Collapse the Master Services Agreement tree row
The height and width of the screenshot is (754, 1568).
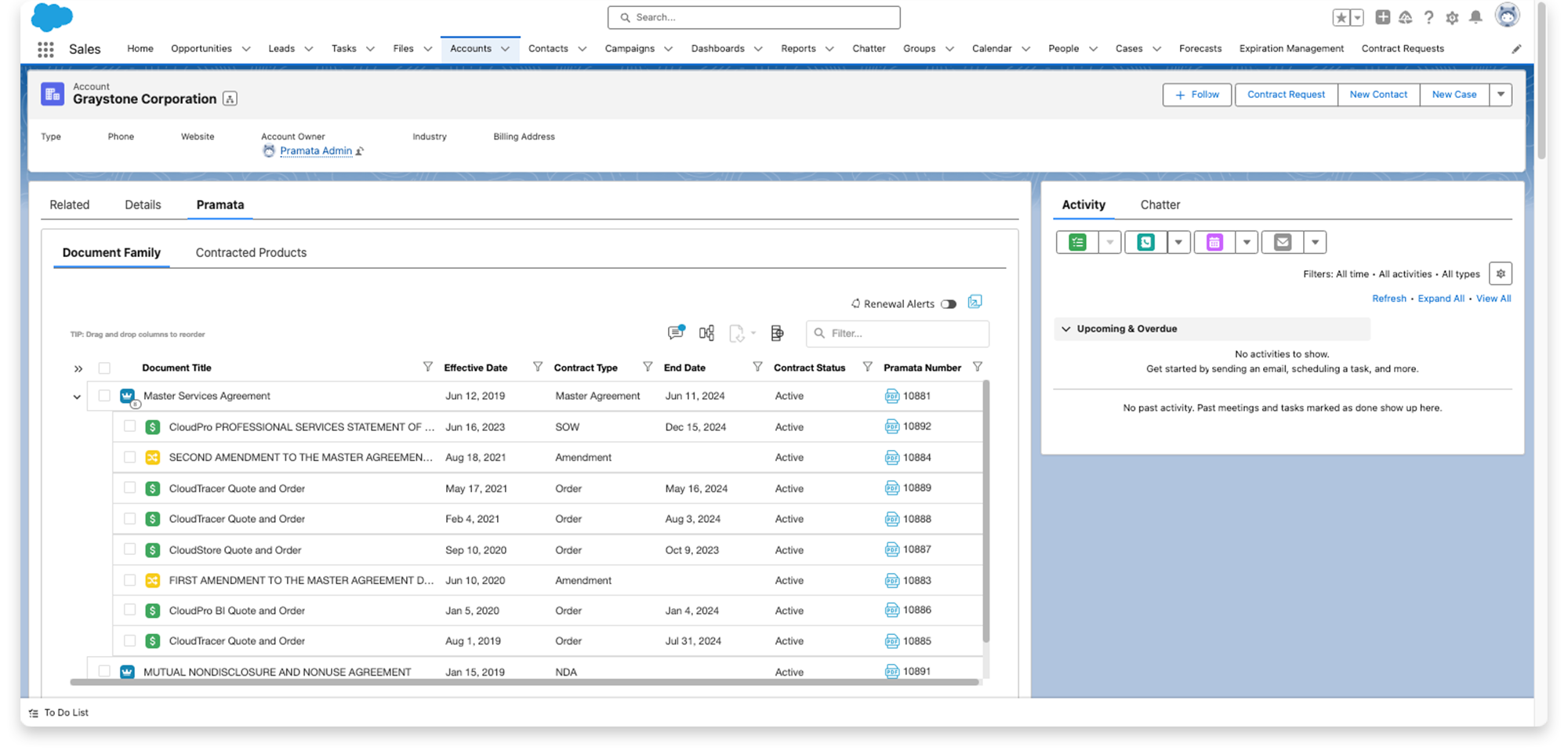(x=77, y=397)
